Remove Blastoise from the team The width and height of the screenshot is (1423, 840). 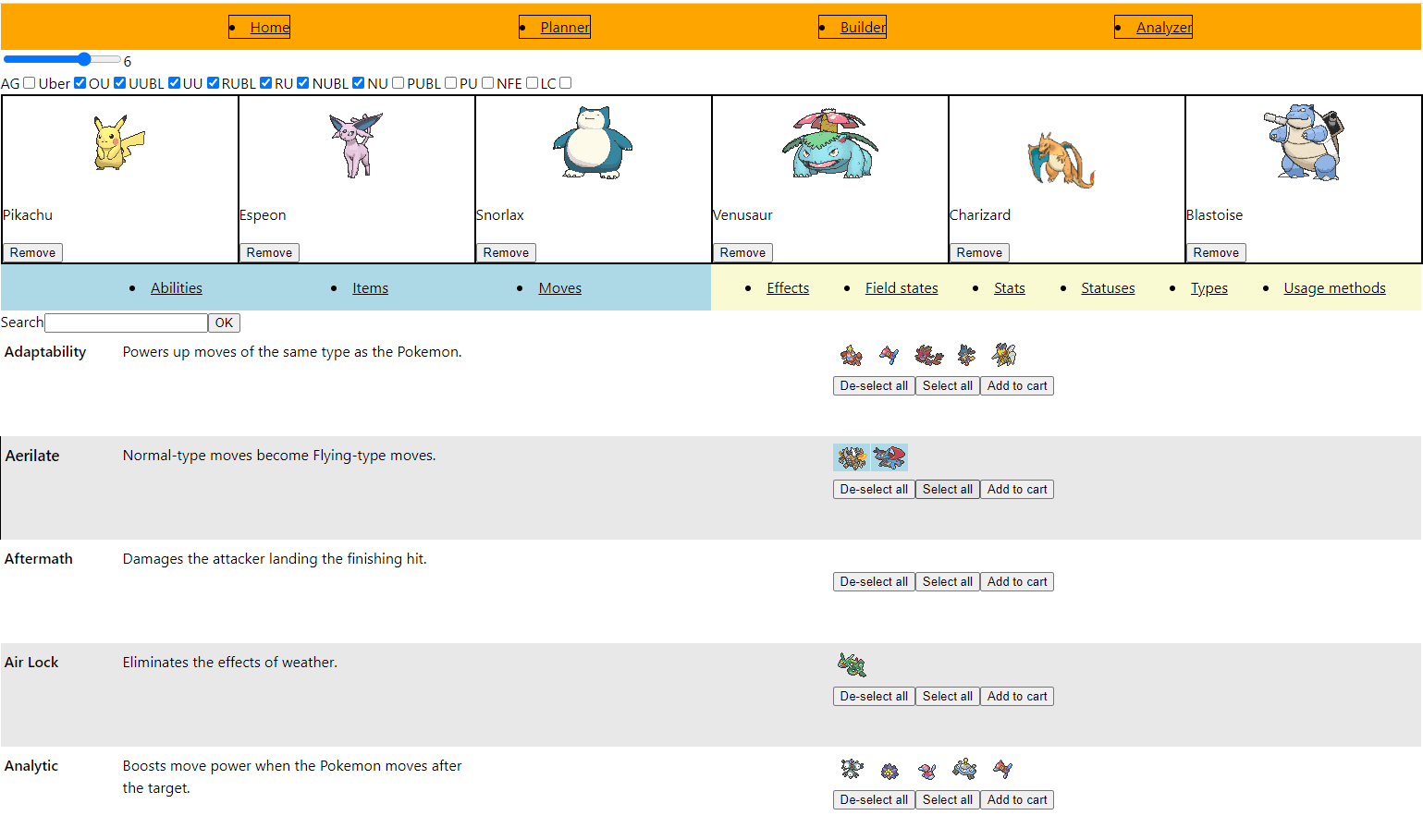1216,252
